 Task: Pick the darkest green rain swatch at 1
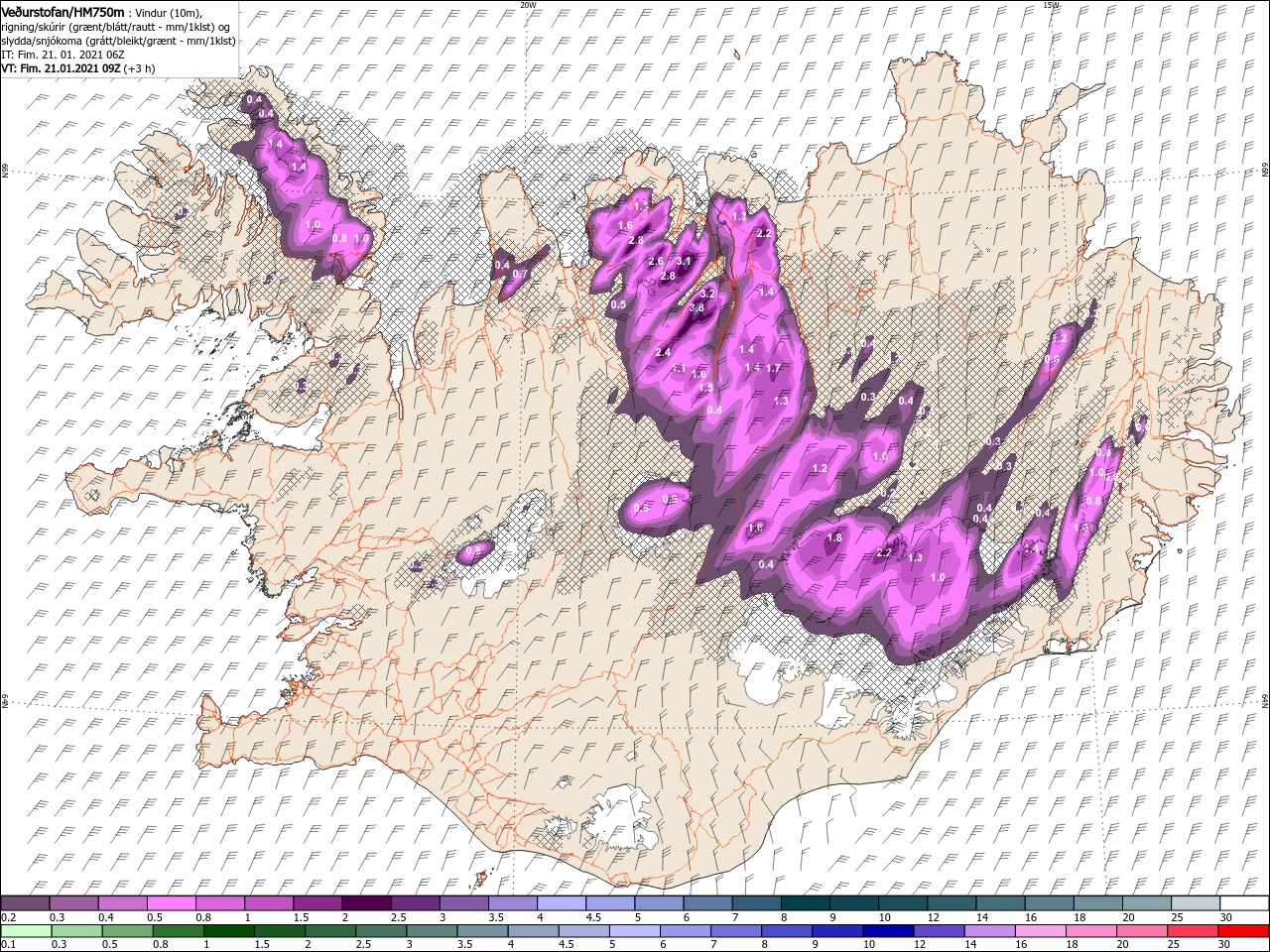click(x=228, y=931)
